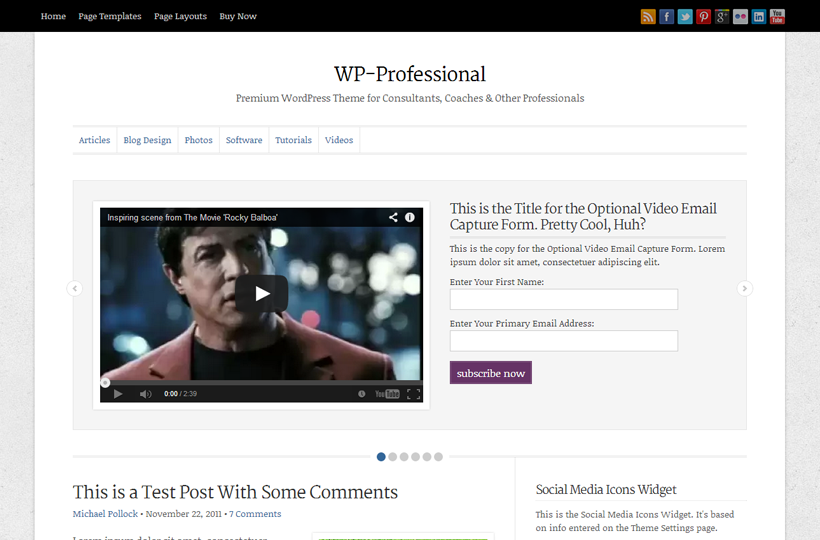This screenshot has width=820, height=540.
Task: Click author link Michael Pollock
Action: (105, 514)
